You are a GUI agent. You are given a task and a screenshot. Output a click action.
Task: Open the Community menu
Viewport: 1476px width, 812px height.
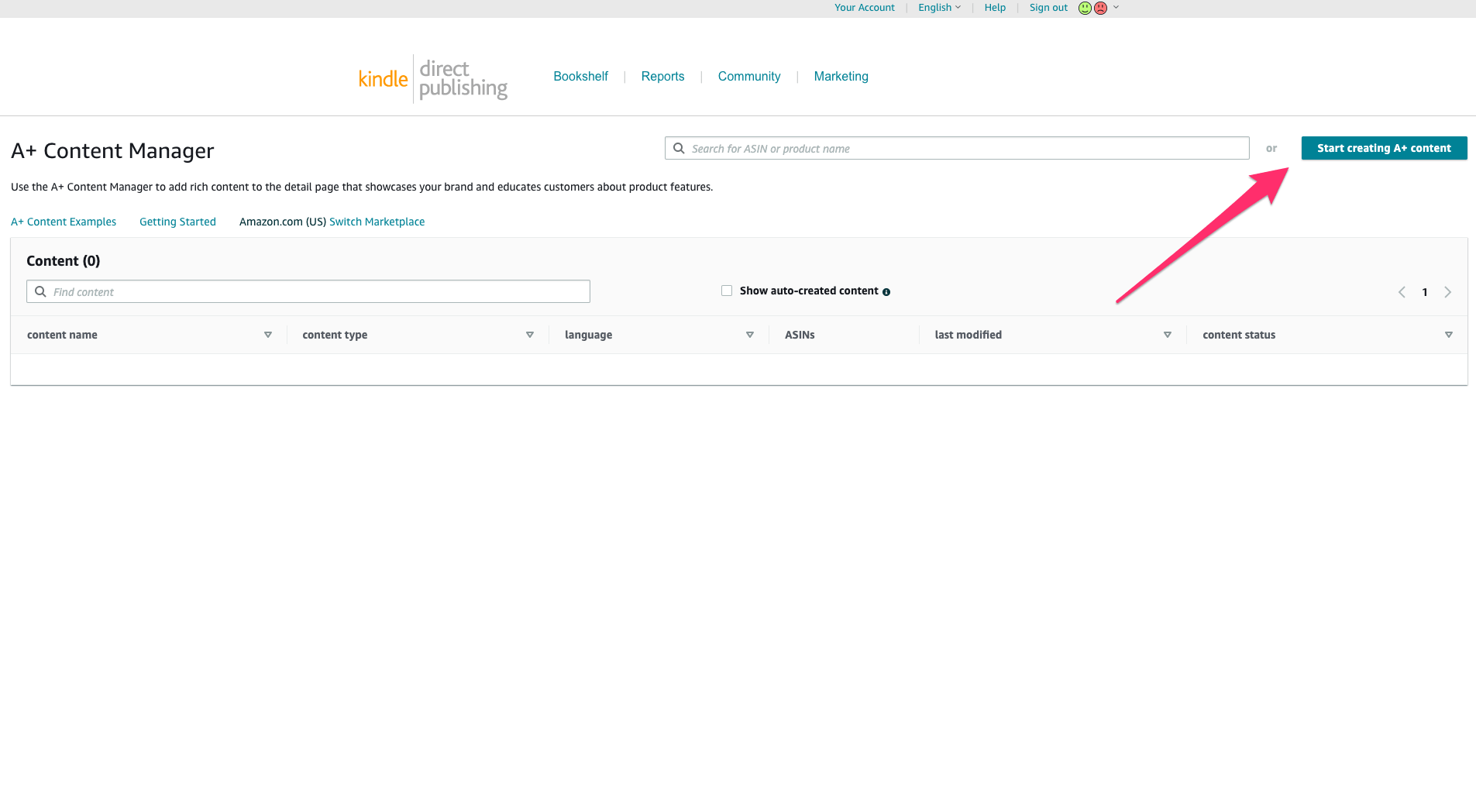[749, 76]
